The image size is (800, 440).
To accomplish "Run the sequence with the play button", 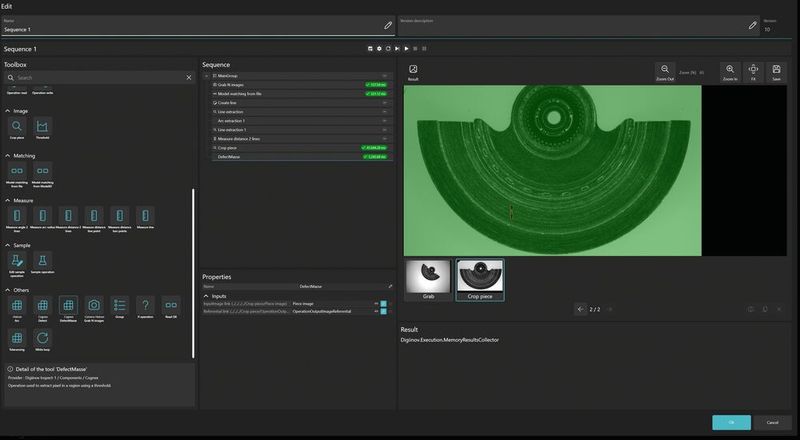I will pos(406,48).
